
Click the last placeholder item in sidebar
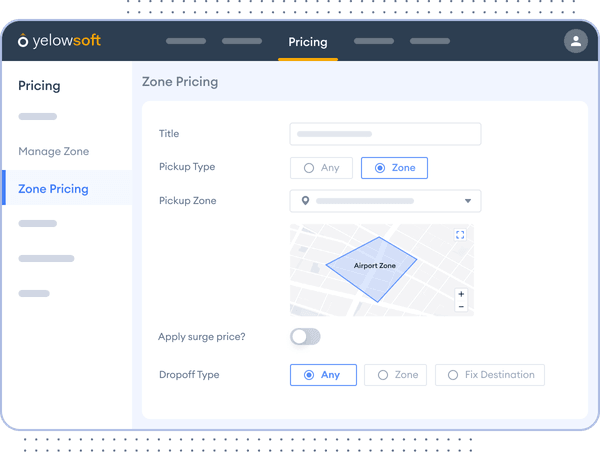click(x=34, y=293)
